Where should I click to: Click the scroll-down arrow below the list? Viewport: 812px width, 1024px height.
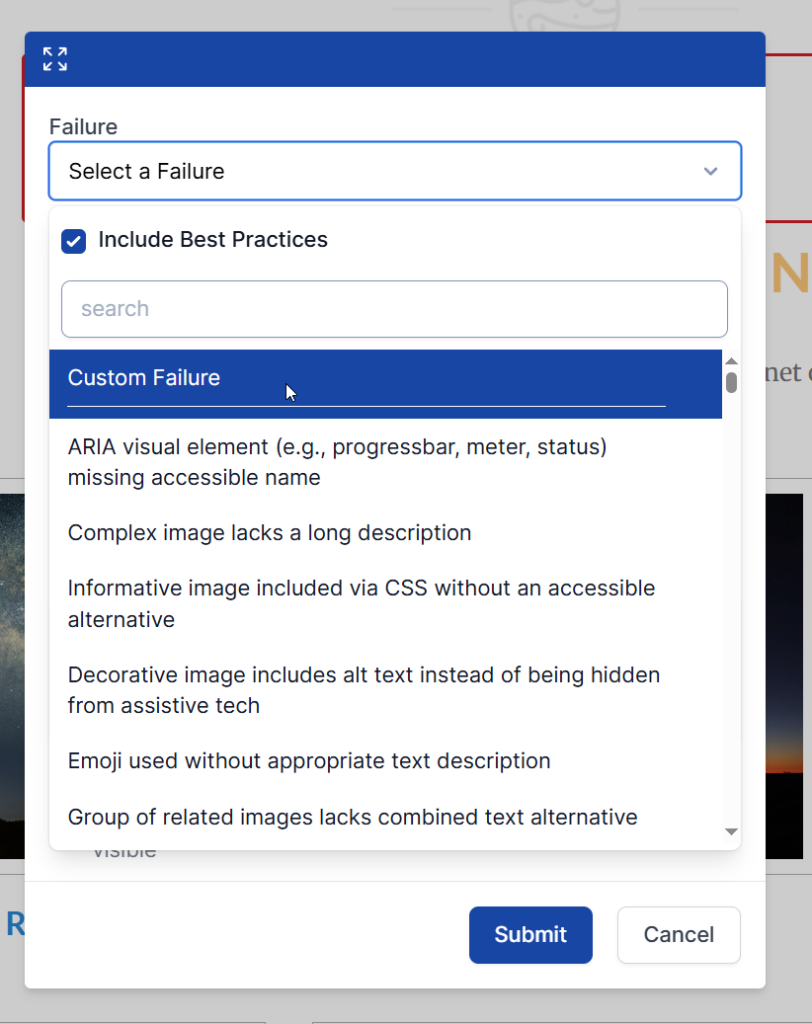[731, 831]
